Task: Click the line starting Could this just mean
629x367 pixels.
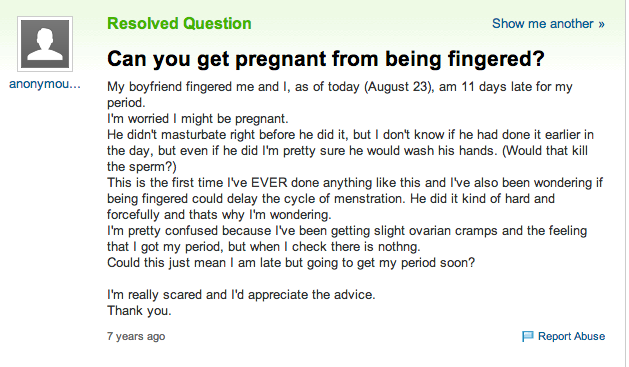Action: coord(291,263)
